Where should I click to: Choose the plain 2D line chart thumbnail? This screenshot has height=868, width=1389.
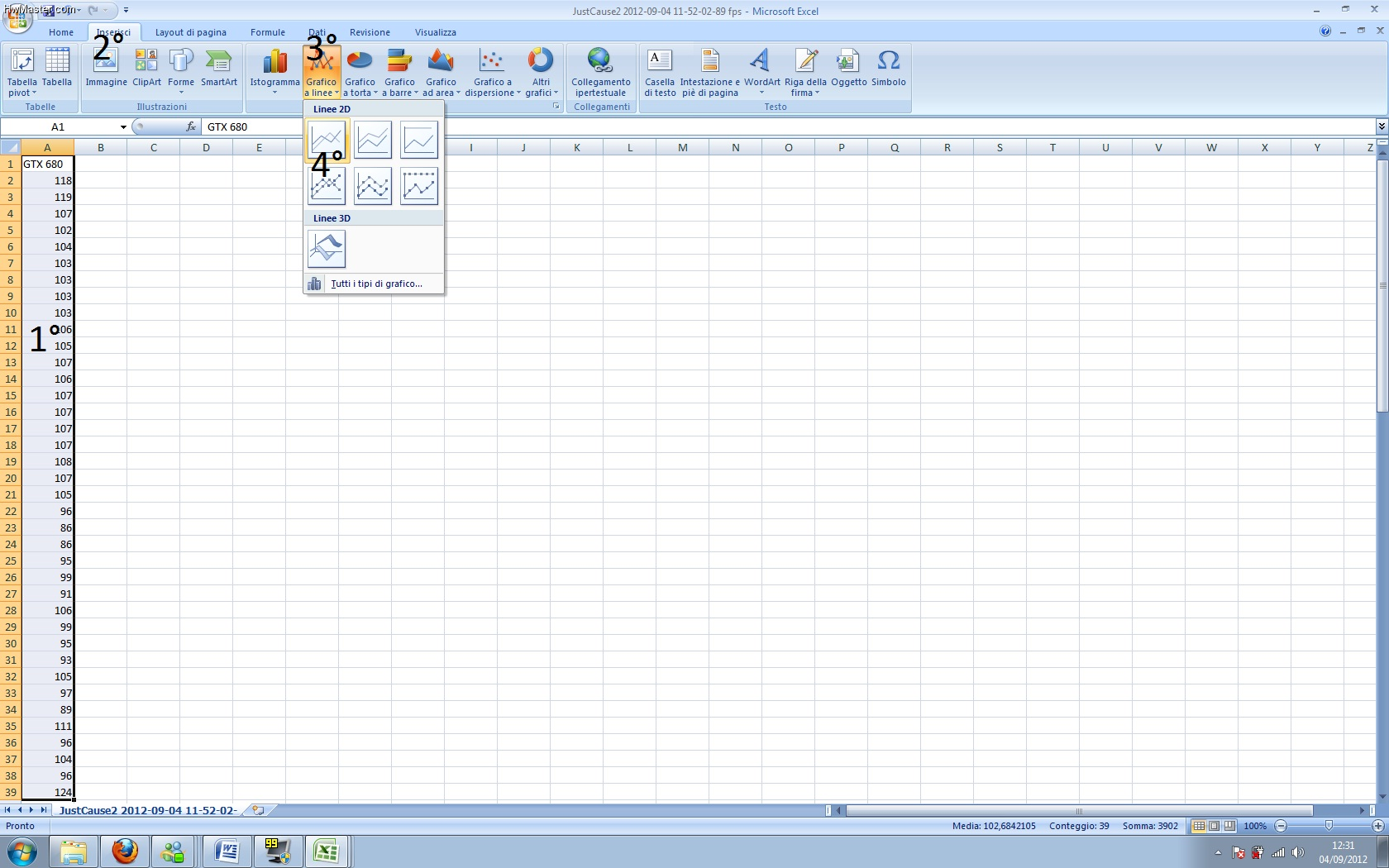[x=327, y=140]
